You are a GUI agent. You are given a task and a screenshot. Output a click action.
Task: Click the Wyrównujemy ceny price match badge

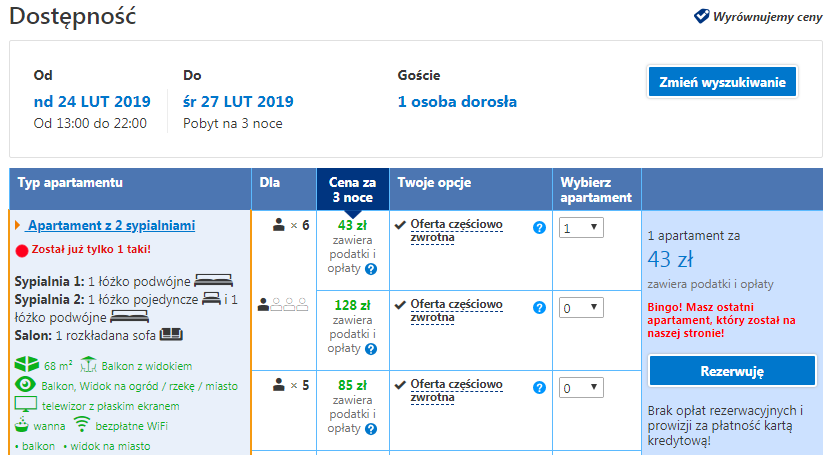coord(759,16)
